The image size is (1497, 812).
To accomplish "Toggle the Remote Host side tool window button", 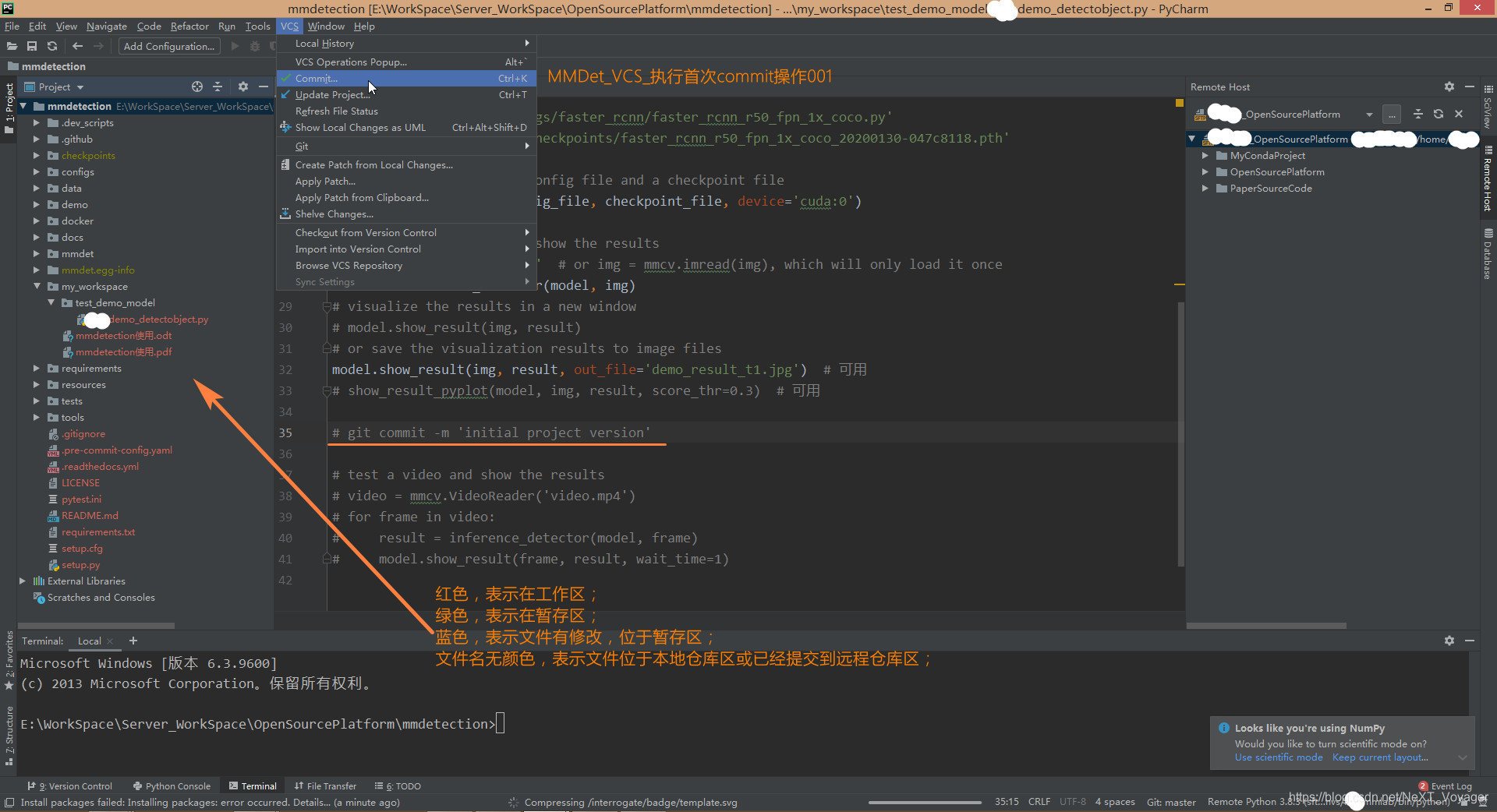I will coord(1488,178).
